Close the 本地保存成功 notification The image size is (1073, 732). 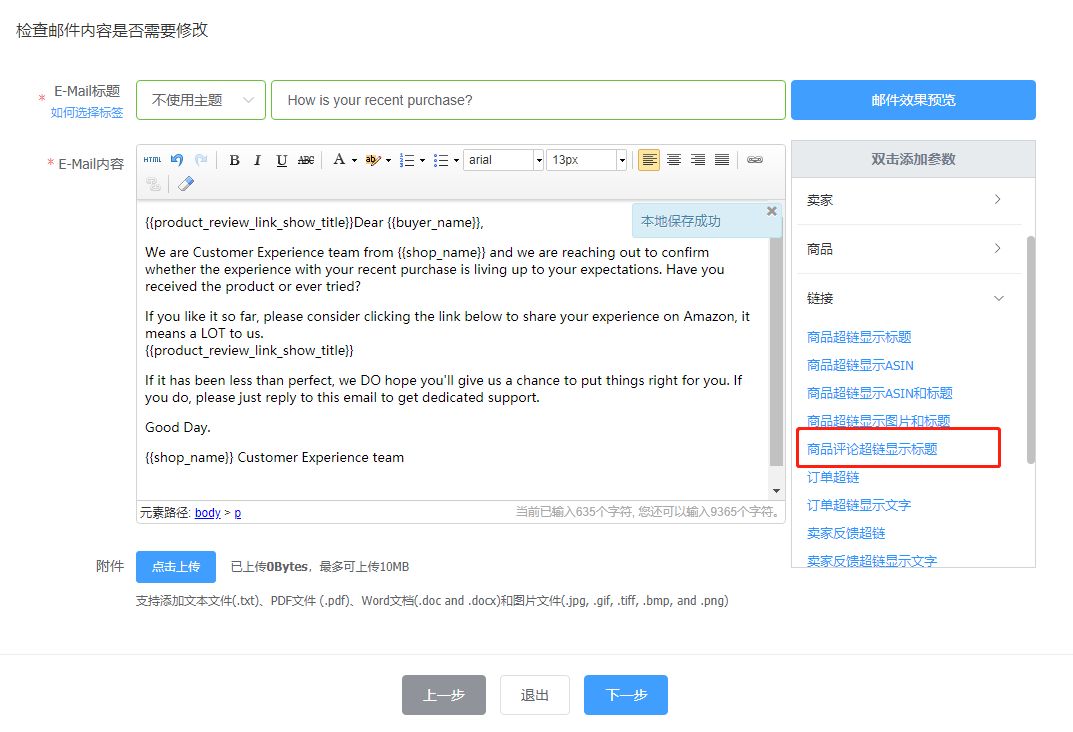(x=772, y=211)
